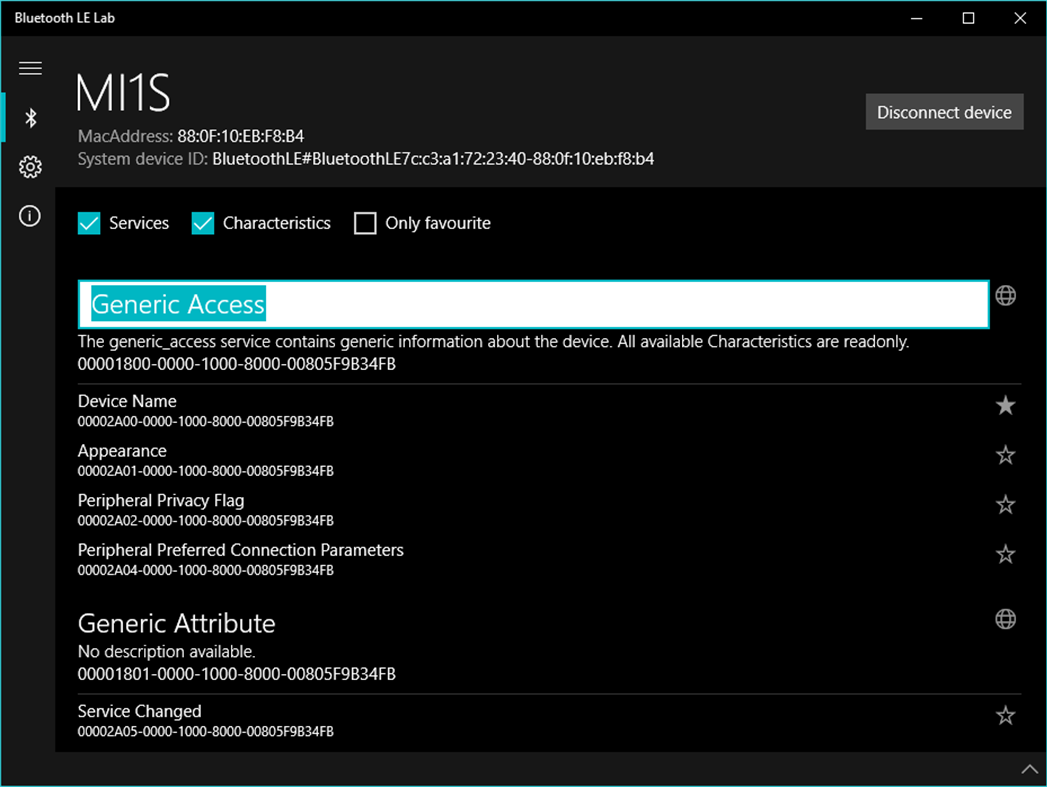1047x787 pixels.
Task: Click the Bluetooth LE Lab title bar text
Action: click(x=66, y=17)
